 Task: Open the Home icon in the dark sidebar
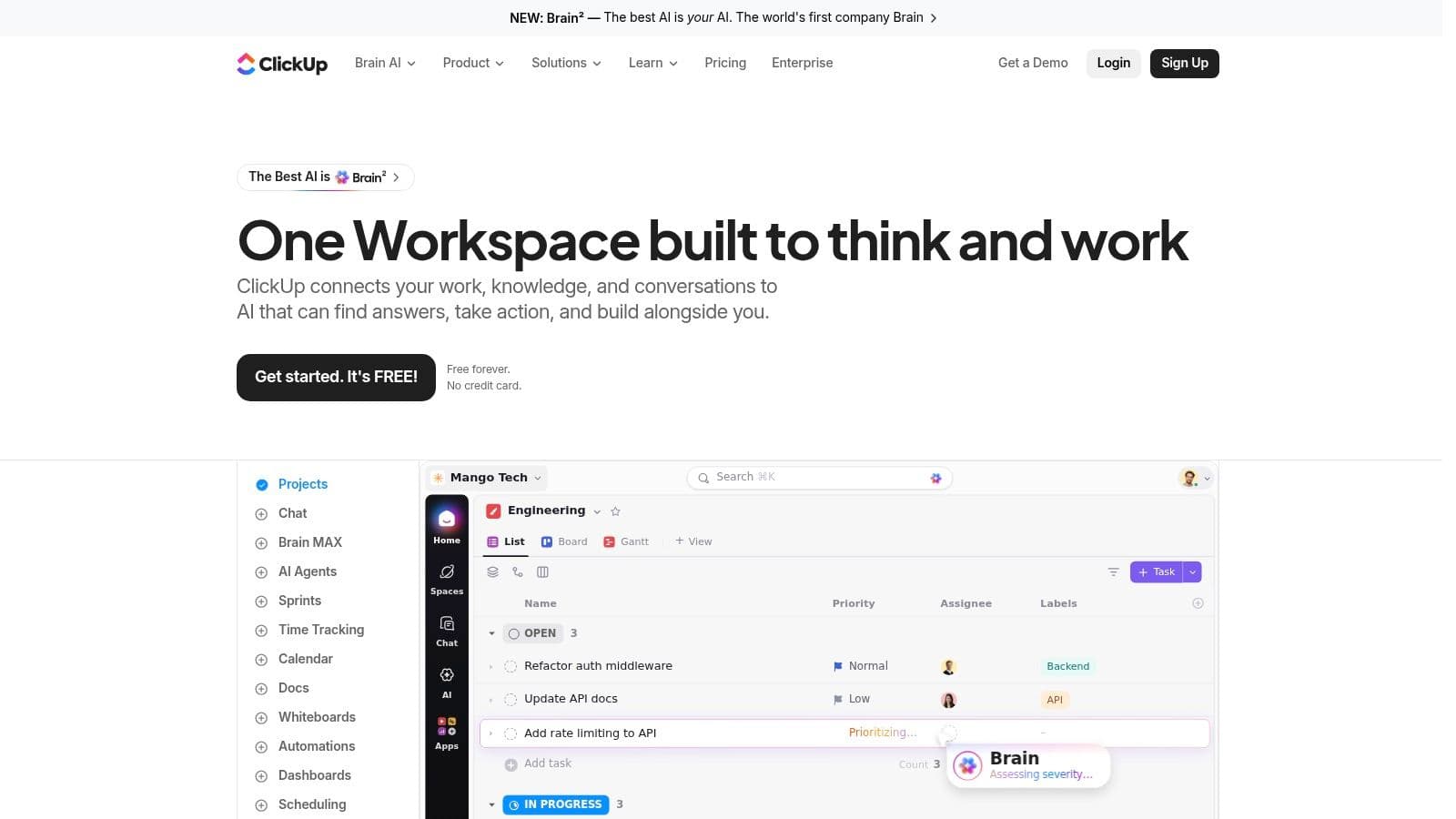[x=447, y=525]
